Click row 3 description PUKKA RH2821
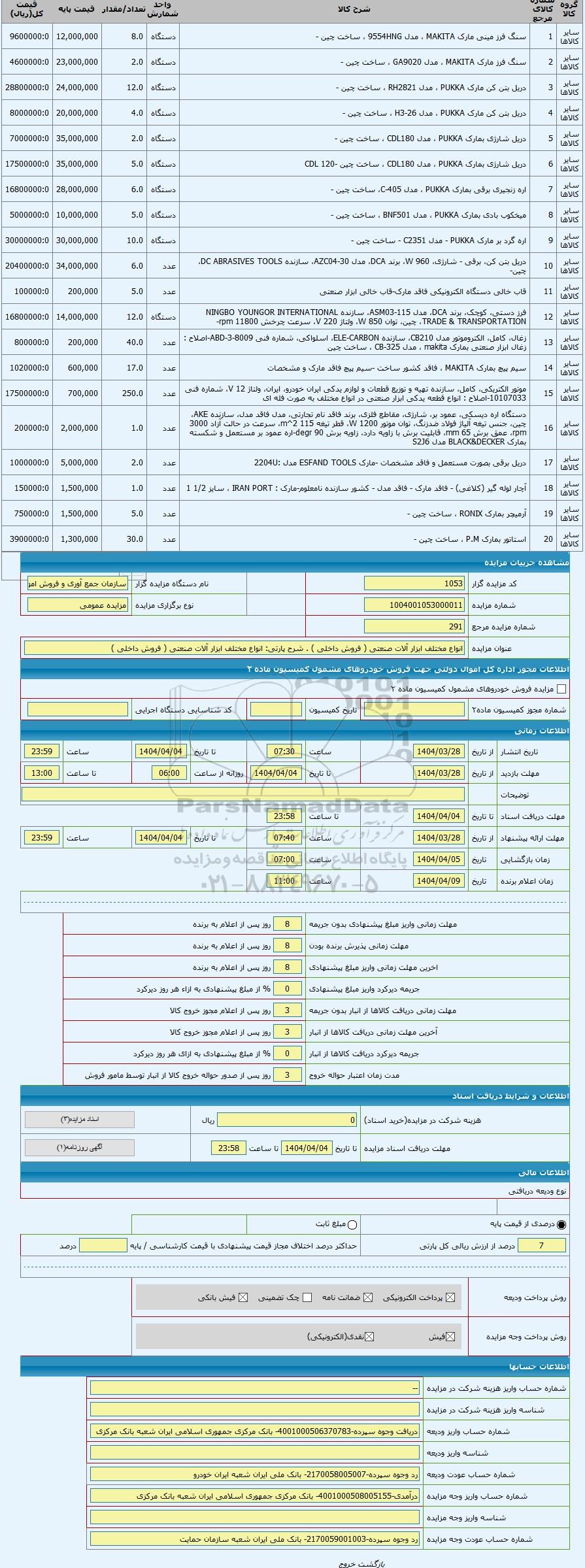Viewport: 585px width, 1568px height. pos(431,88)
